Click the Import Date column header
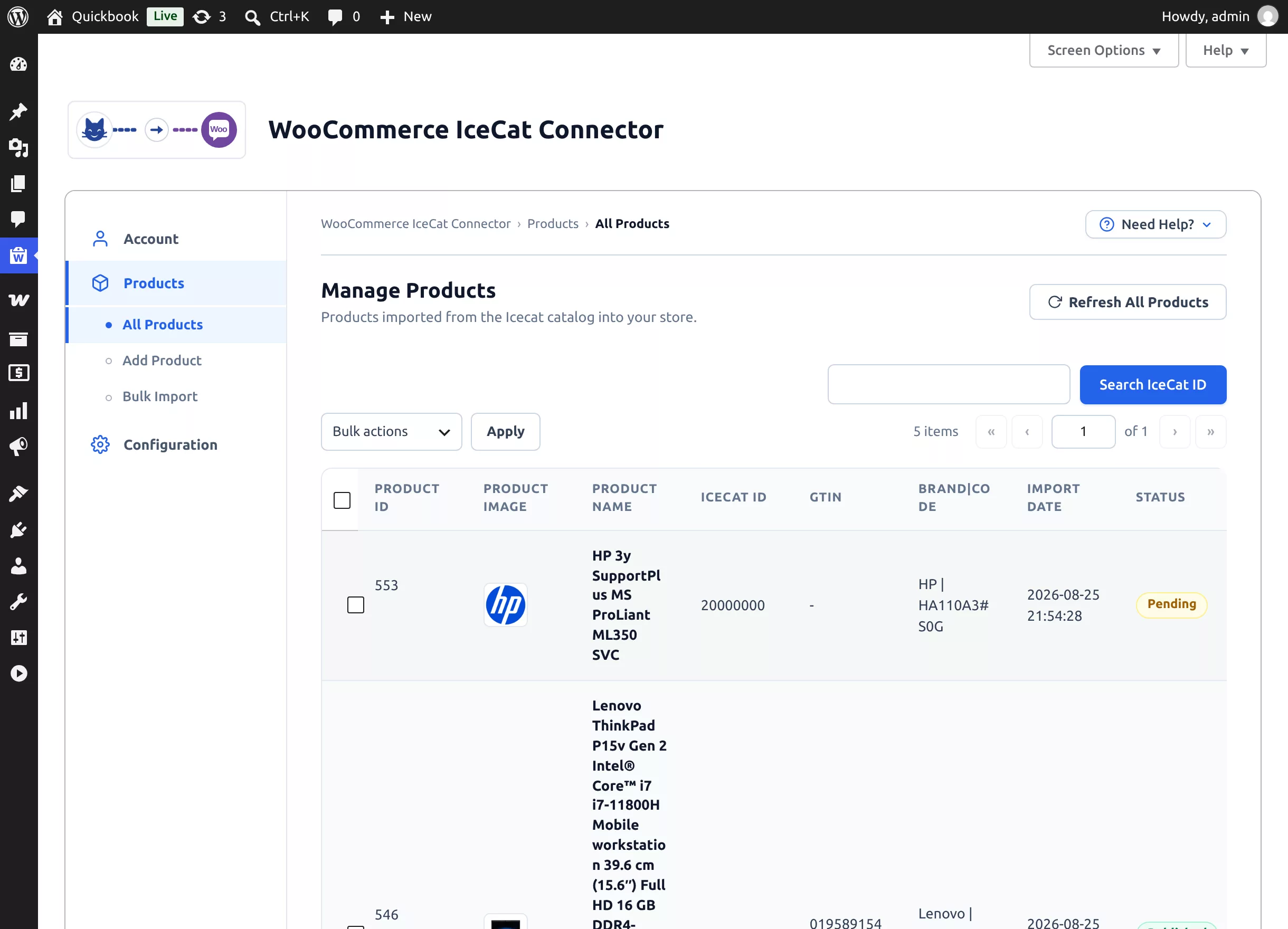Screen dimensions: 1288x929 pyautogui.click(x=1053, y=497)
